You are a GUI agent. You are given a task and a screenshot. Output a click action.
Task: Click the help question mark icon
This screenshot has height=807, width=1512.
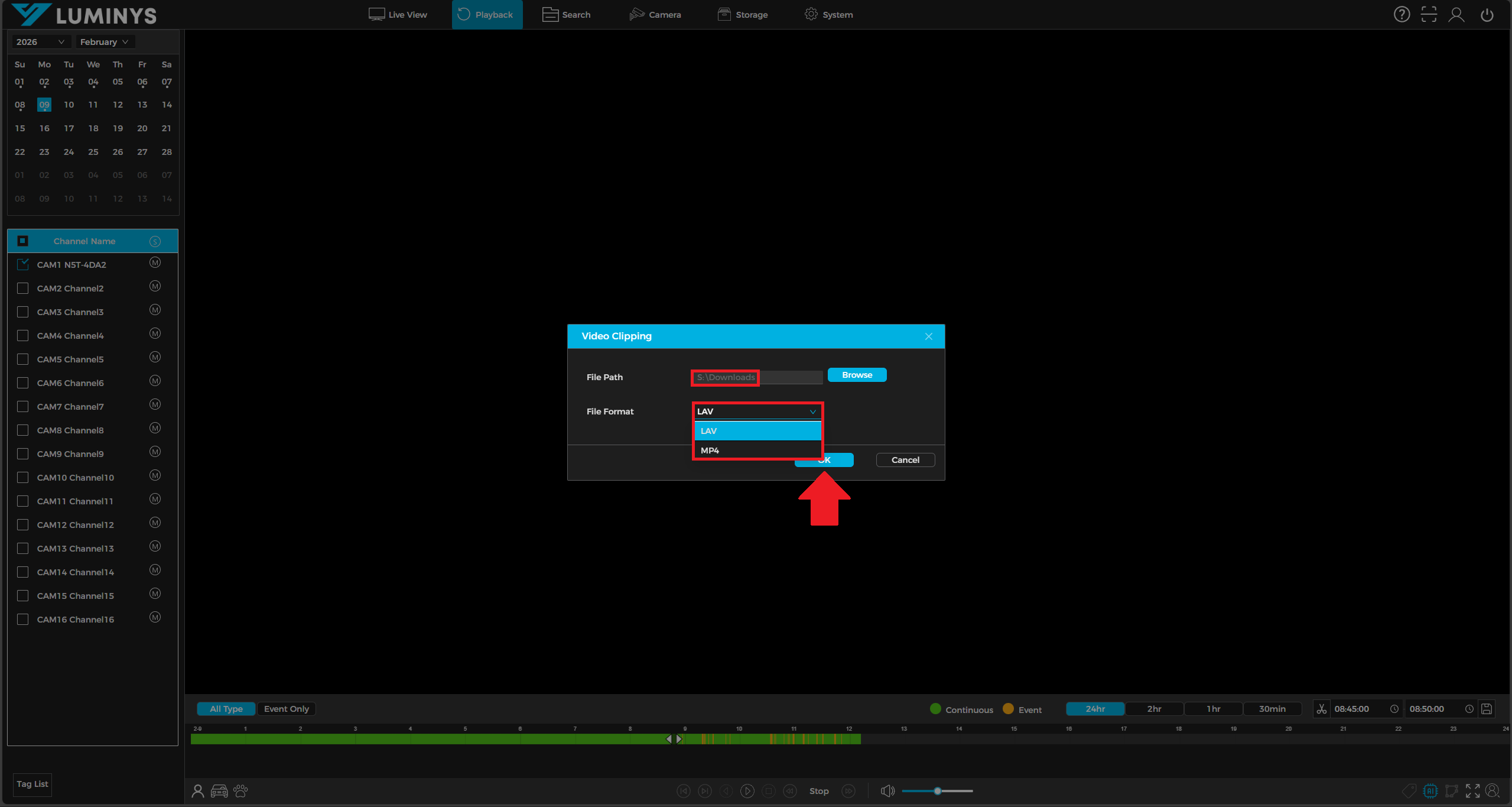(x=1402, y=15)
